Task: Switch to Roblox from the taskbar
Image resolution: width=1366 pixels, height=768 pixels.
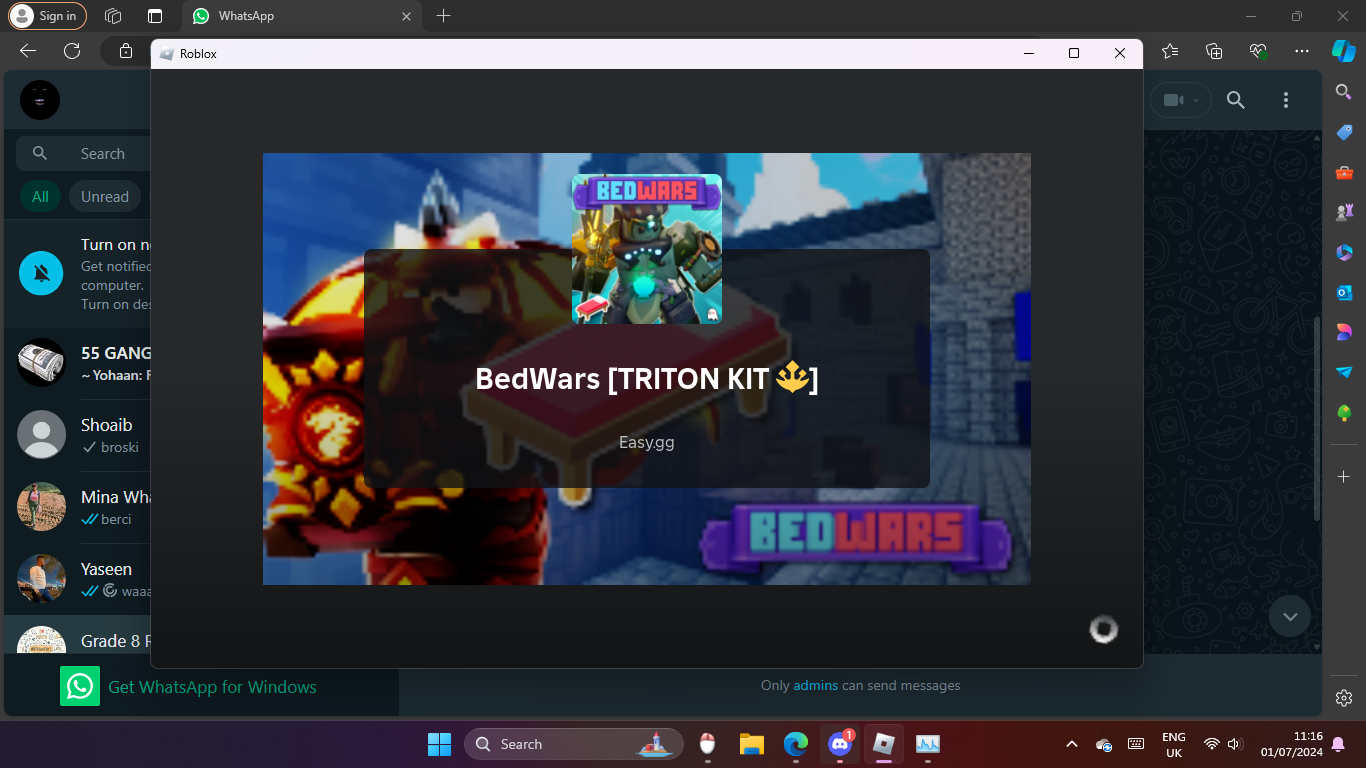Action: 884,744
